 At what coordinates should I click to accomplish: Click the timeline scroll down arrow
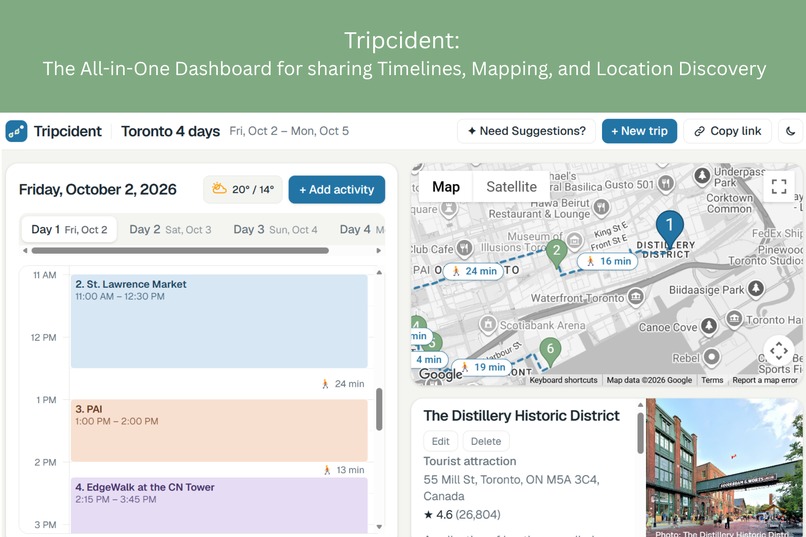click(379, 527)
